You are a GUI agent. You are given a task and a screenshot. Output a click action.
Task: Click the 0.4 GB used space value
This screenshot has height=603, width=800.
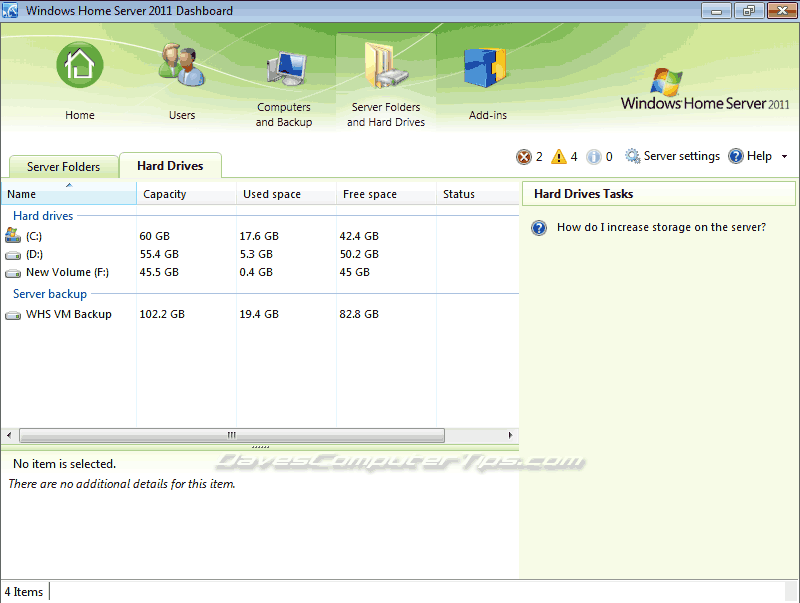[256, 272]
